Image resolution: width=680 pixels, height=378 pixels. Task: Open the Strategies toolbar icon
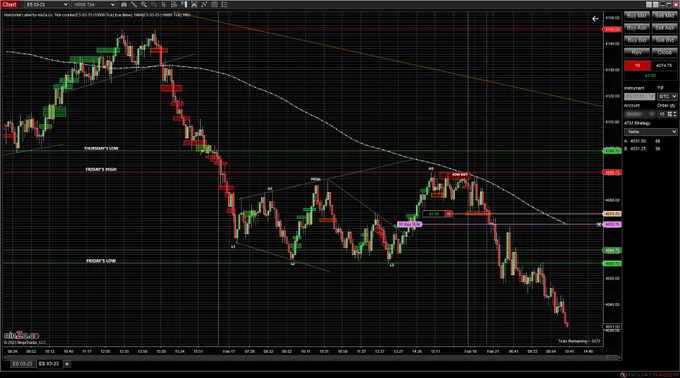(204, 4)
